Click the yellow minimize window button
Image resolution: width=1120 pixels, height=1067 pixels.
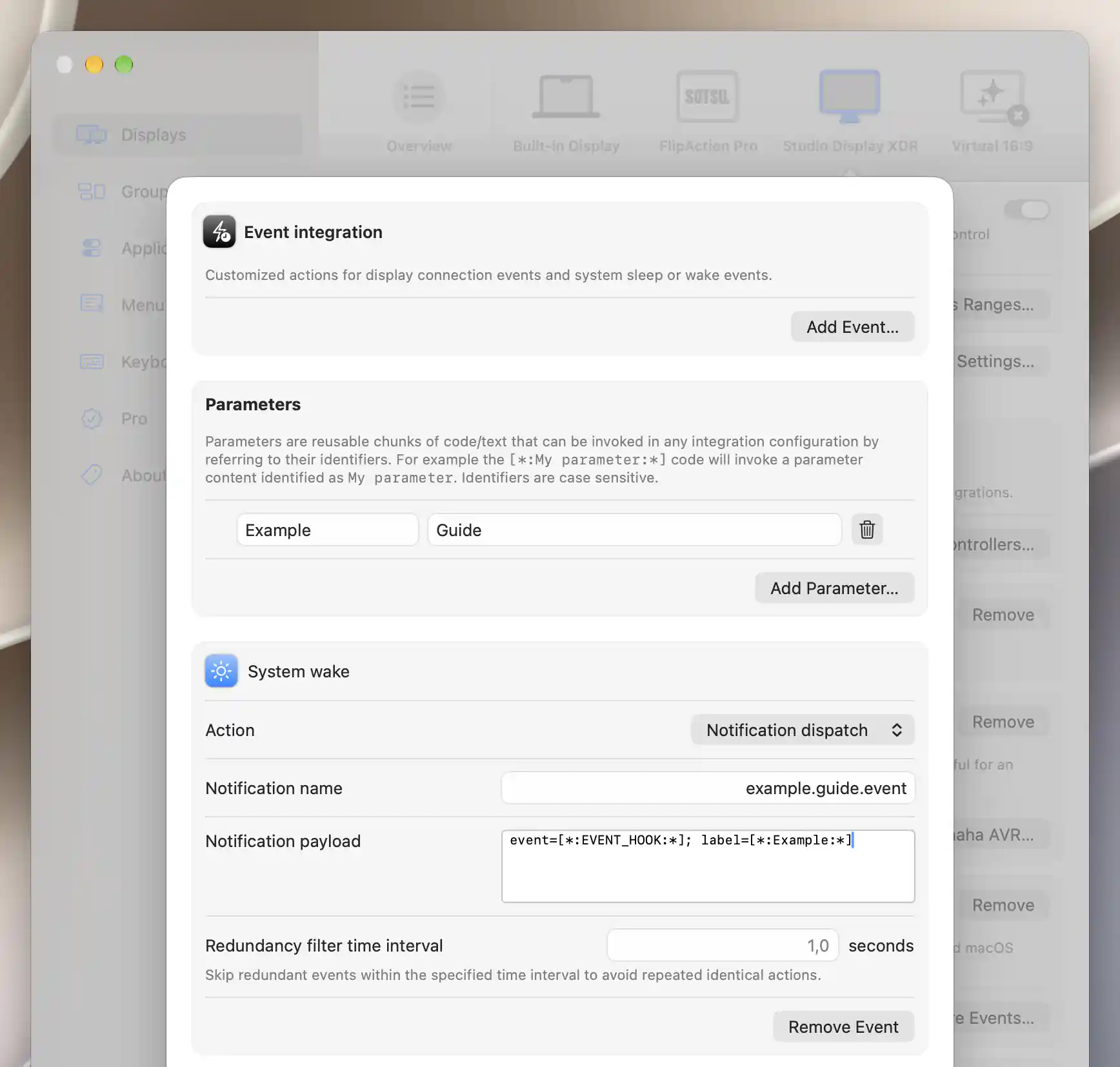pos(94,65)
